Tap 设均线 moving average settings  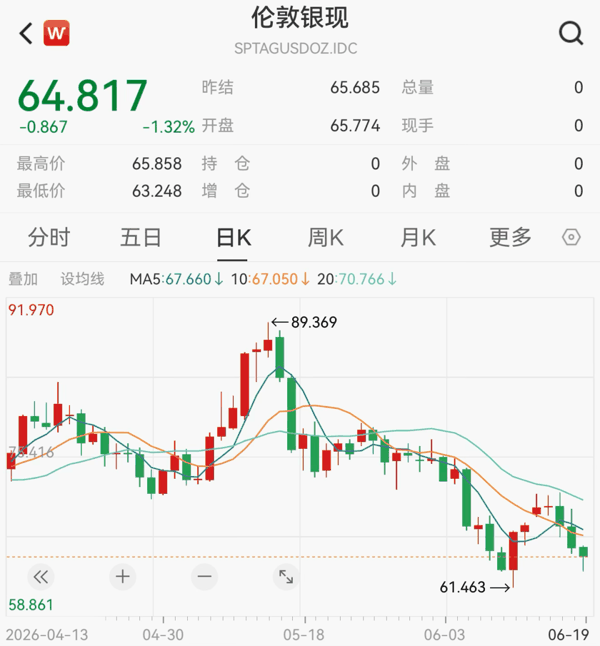(x=82, y=279)
